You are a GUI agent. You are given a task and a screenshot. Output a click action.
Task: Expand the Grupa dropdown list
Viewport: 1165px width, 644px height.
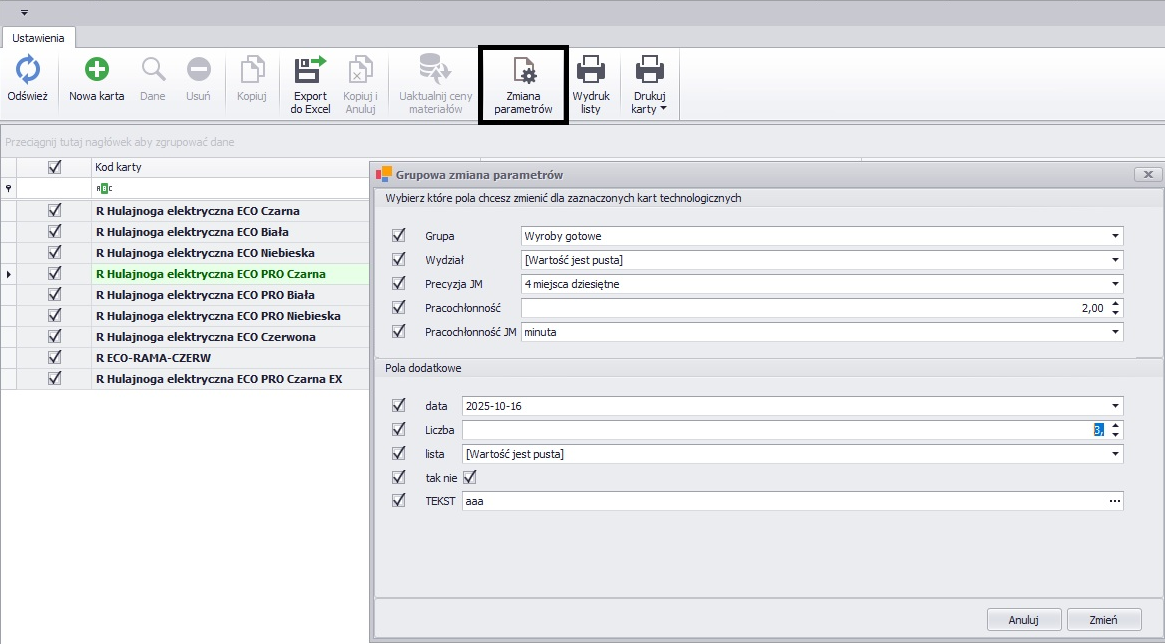(1114, 236)
